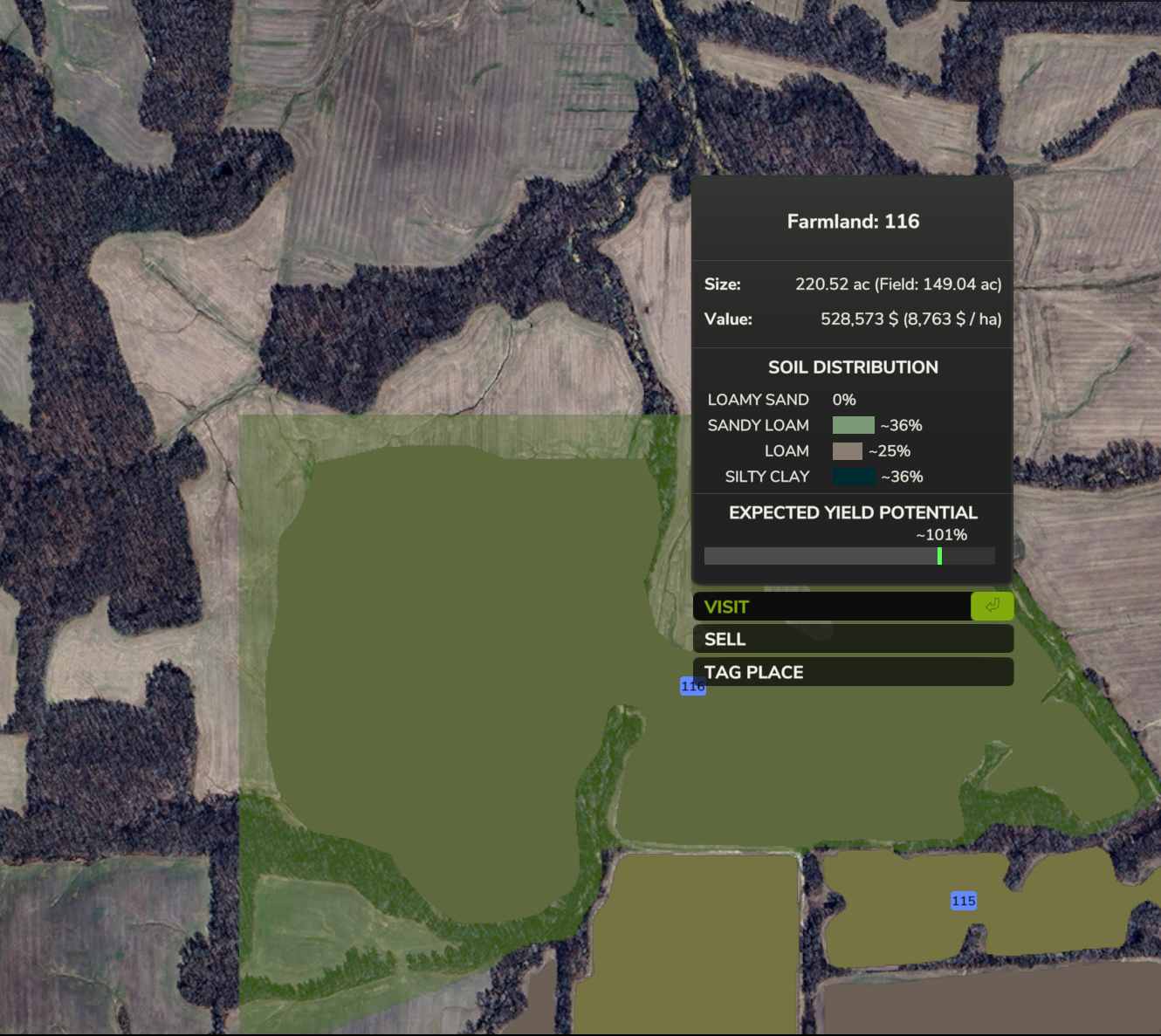
Task: Click the Silty Clay dark teal swatch
Action: coord(854,477)
